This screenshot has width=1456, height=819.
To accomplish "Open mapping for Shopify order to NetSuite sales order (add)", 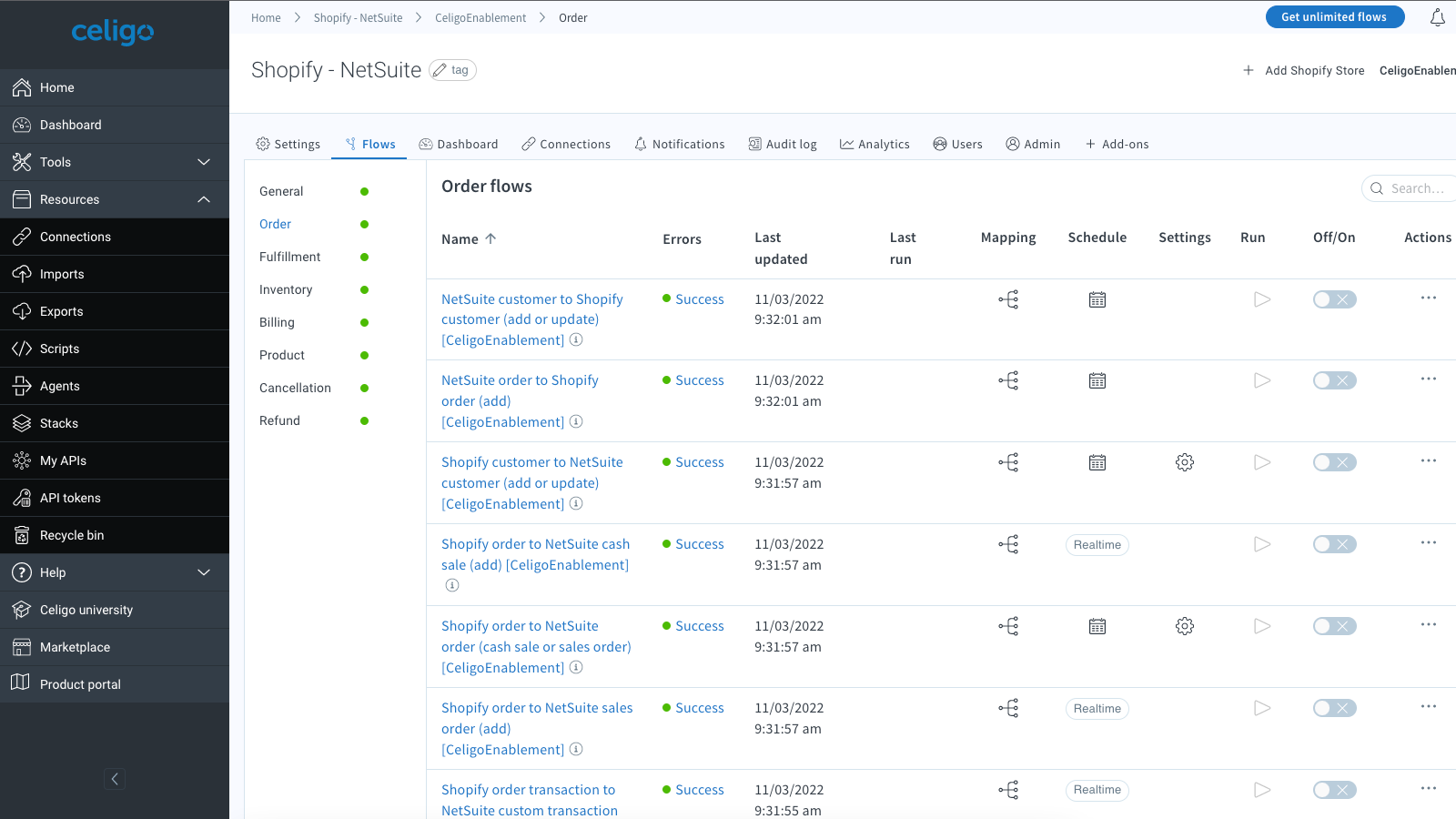I will coord(1008,708).
